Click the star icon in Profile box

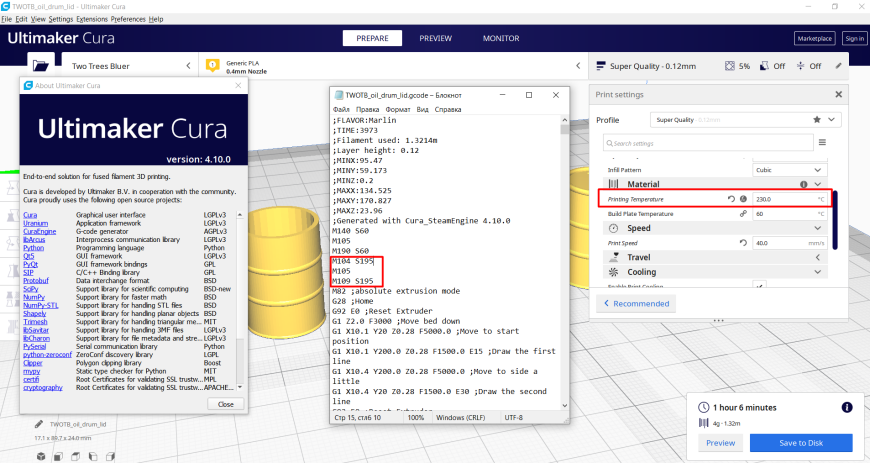coord(817,119)
